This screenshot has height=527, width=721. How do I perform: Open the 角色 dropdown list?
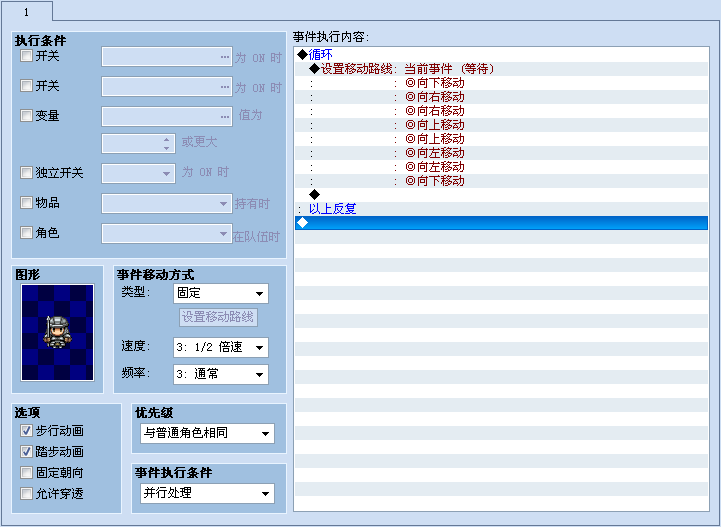coord(167,234)
